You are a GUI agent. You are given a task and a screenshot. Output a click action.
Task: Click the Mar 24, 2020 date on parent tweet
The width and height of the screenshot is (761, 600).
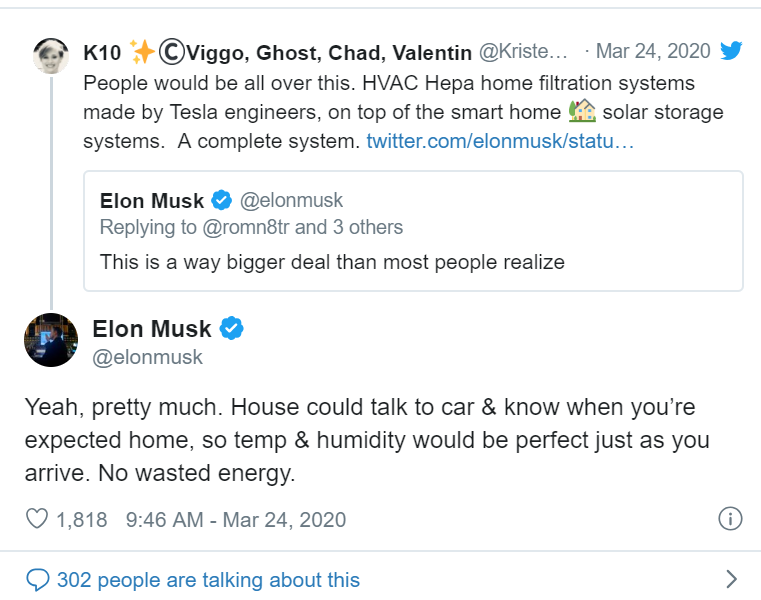click(653, 51)
